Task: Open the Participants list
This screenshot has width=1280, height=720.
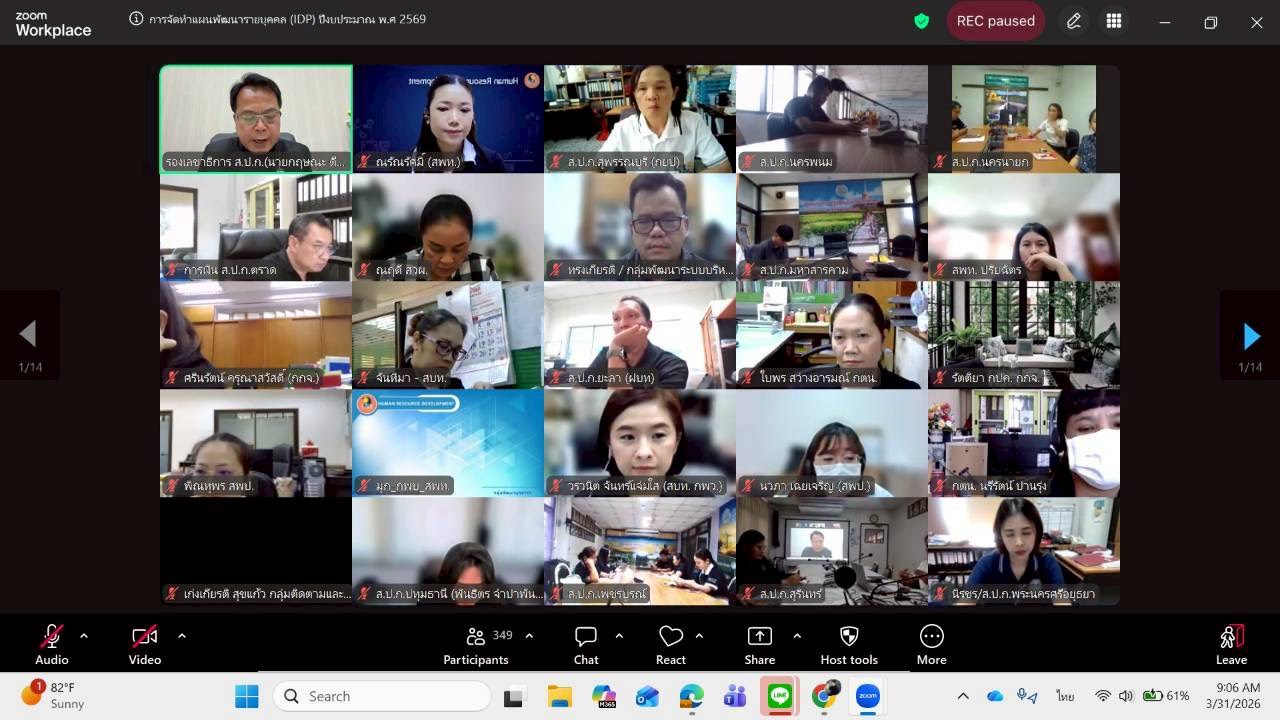Action: (477, 644)
